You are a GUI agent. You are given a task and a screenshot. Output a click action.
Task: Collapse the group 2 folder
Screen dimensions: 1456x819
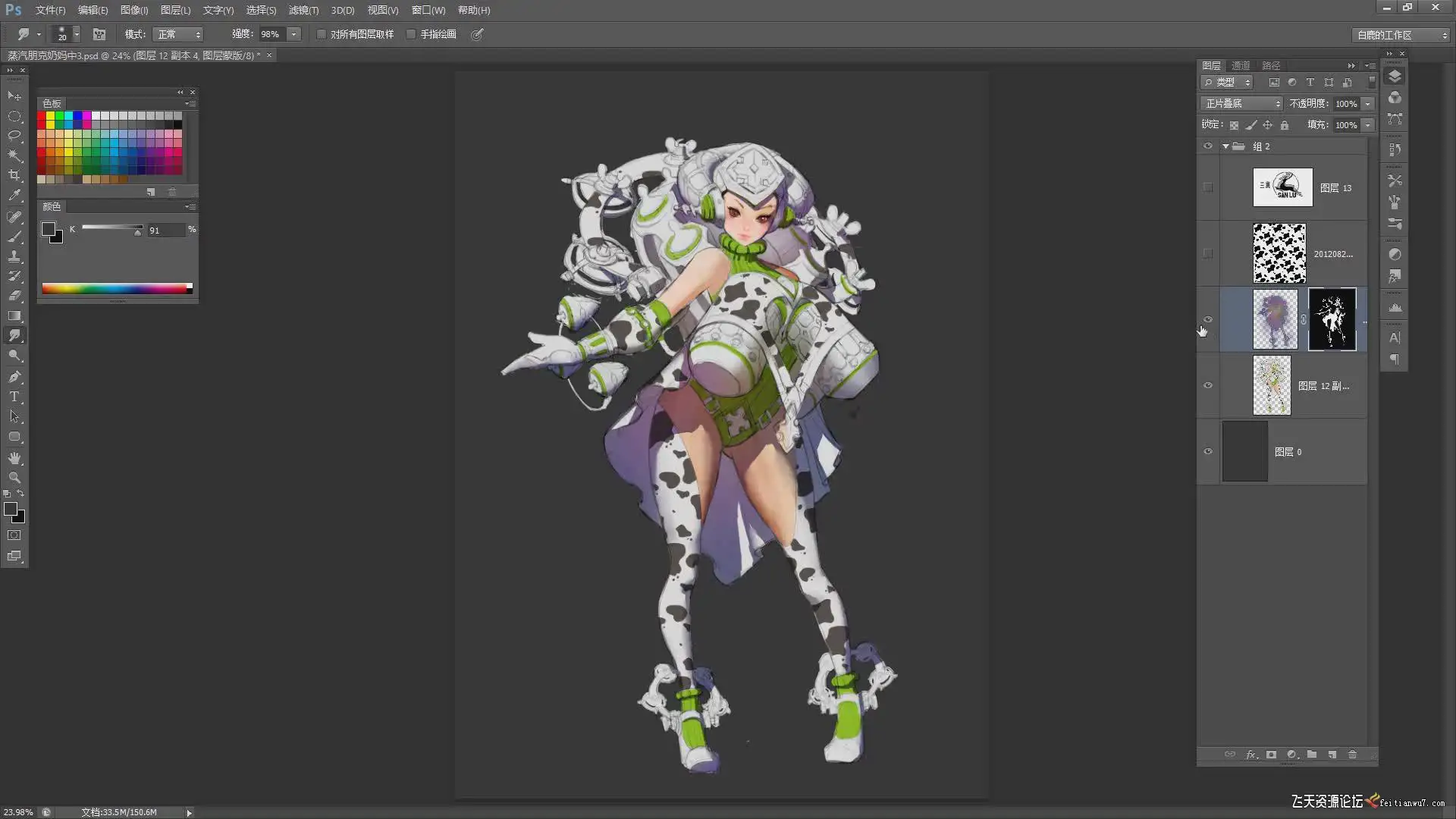[1225, 146]
